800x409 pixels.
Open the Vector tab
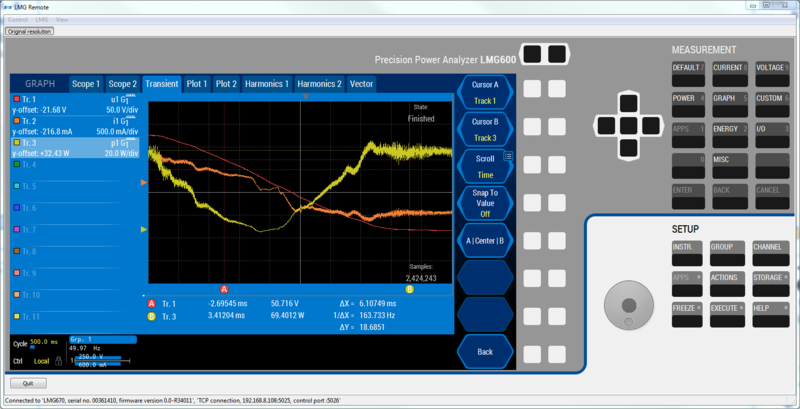point(361,84)
